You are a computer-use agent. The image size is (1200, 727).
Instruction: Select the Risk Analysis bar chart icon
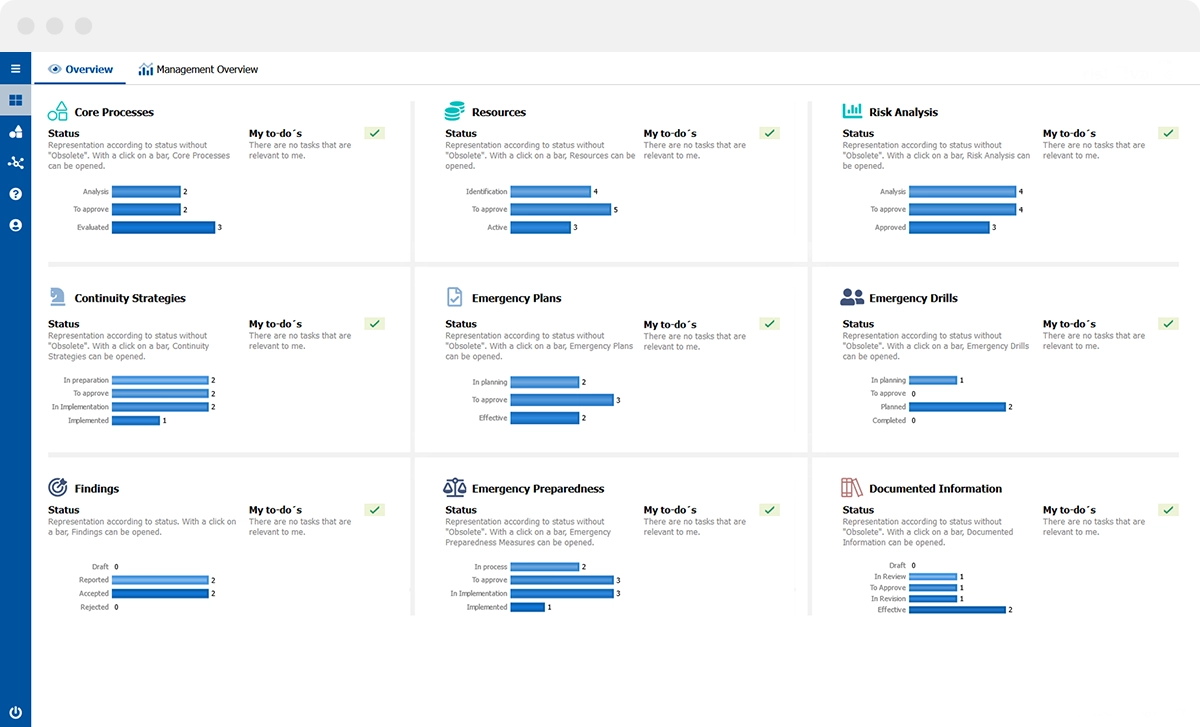pos(852,110)
